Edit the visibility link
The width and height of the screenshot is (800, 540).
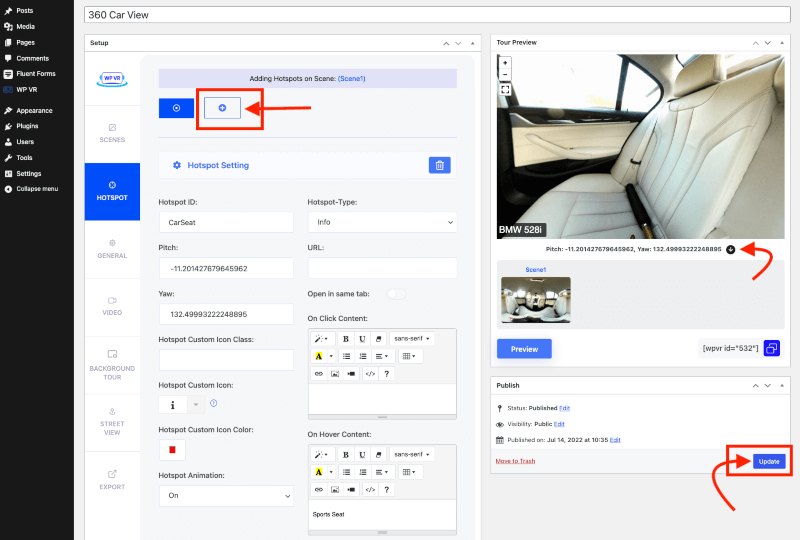[559, 424]
